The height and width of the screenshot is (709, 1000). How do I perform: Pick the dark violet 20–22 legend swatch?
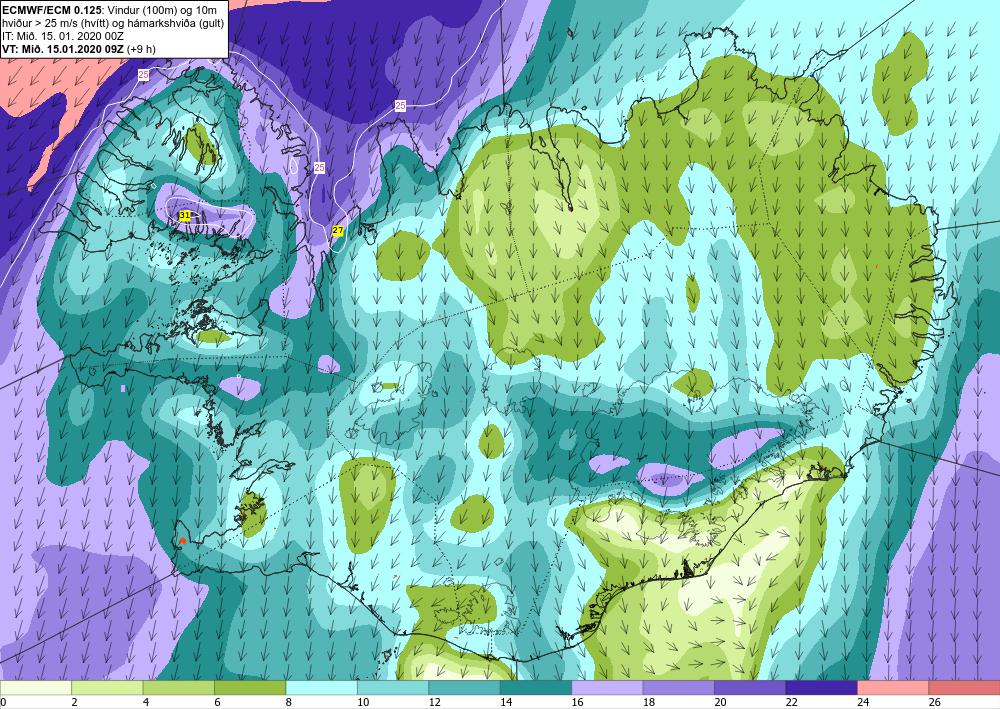(x=750, y=688)
